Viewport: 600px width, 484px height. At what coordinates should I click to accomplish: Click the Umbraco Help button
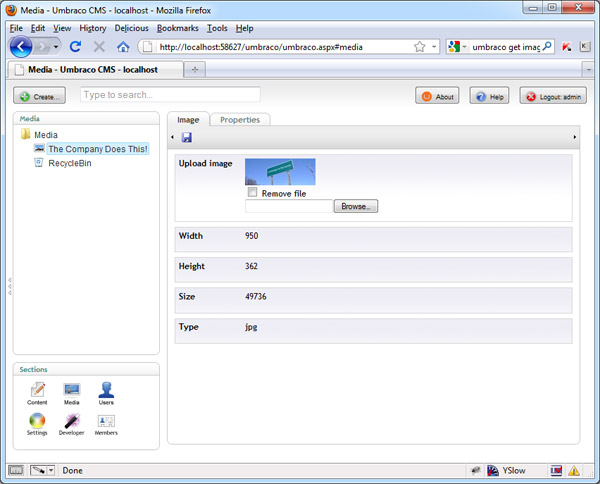coord(489,96)
